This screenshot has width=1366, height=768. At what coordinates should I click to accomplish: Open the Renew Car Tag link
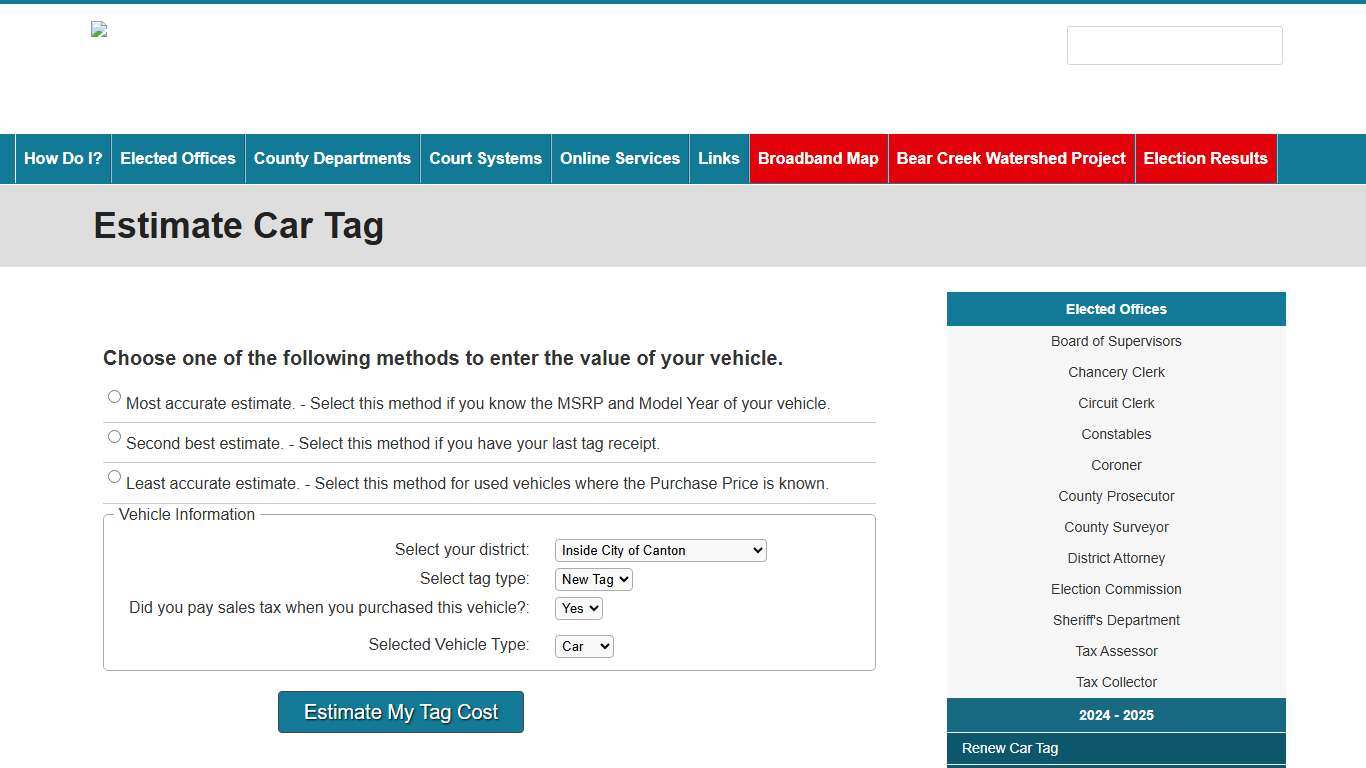point(1009,748)
